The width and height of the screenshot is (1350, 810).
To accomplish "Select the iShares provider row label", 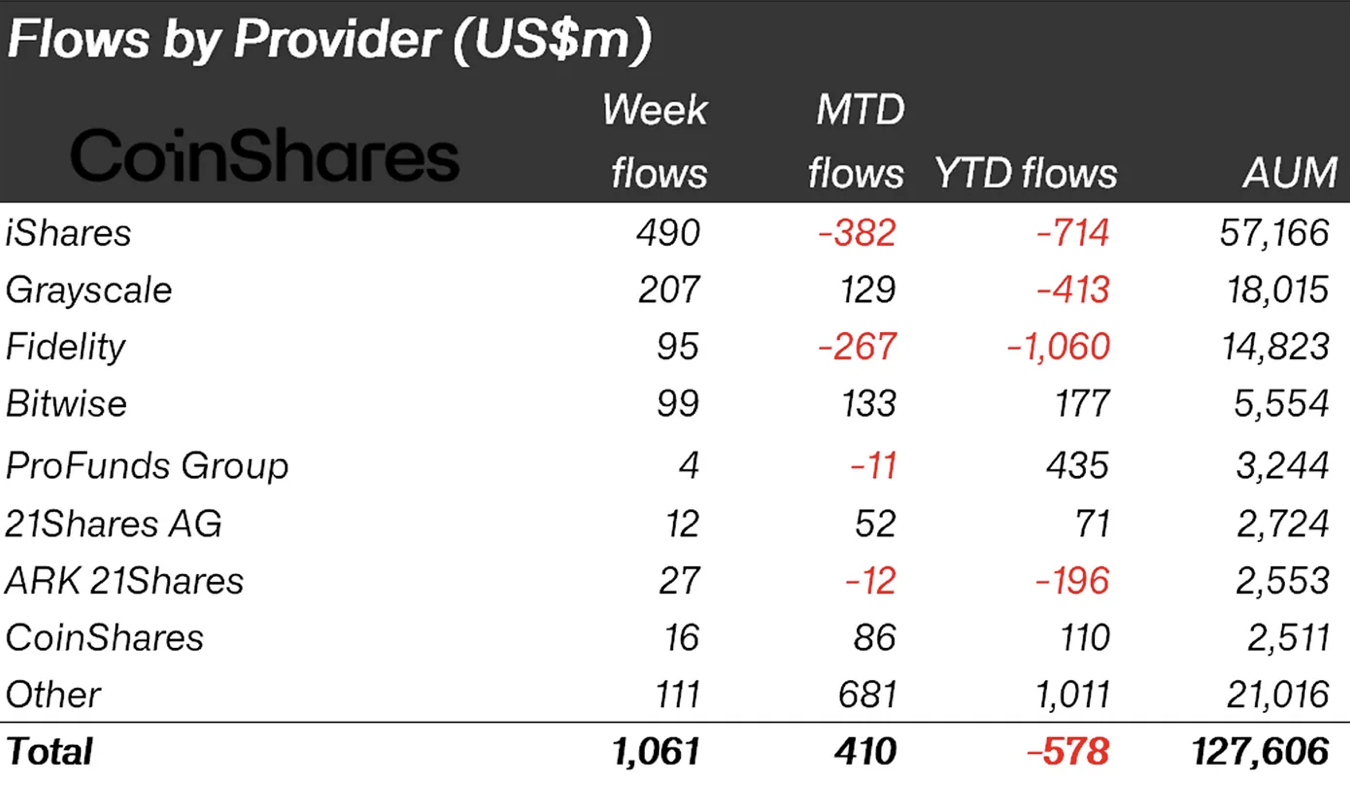I will tap(68, 233).
